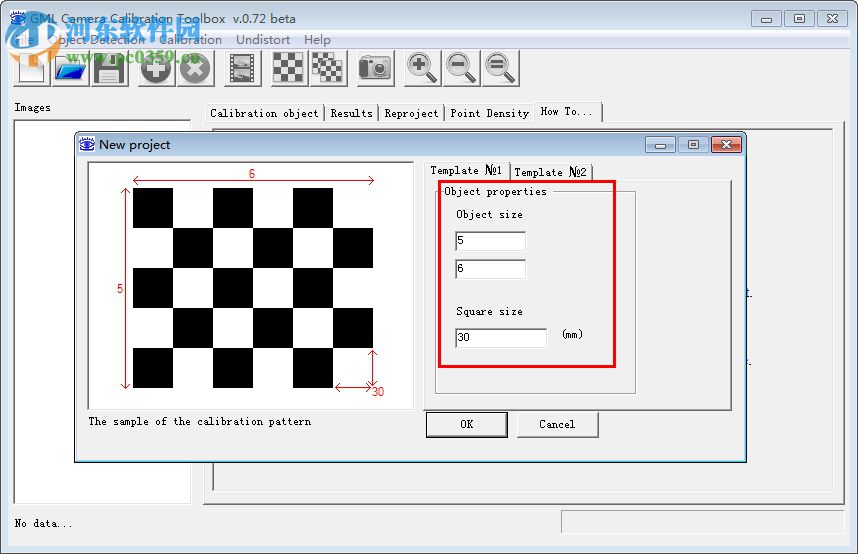
Task: Click "The sample of the calibration pattern" text
Action: pos(200,422)
